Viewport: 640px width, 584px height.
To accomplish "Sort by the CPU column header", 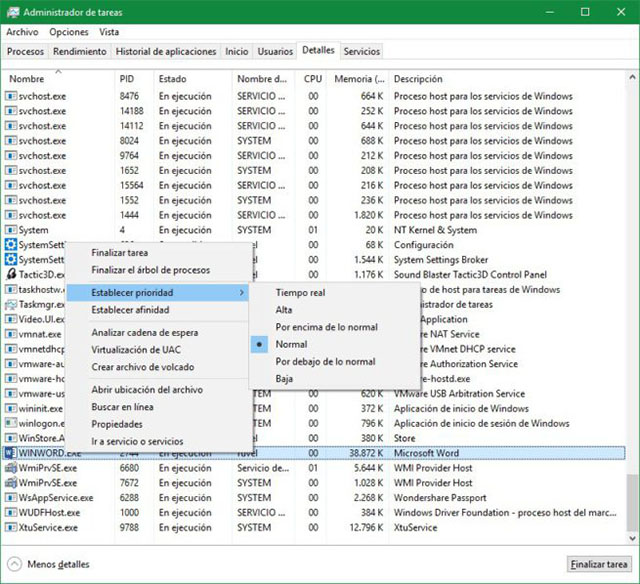I will [x=311, y=79].
